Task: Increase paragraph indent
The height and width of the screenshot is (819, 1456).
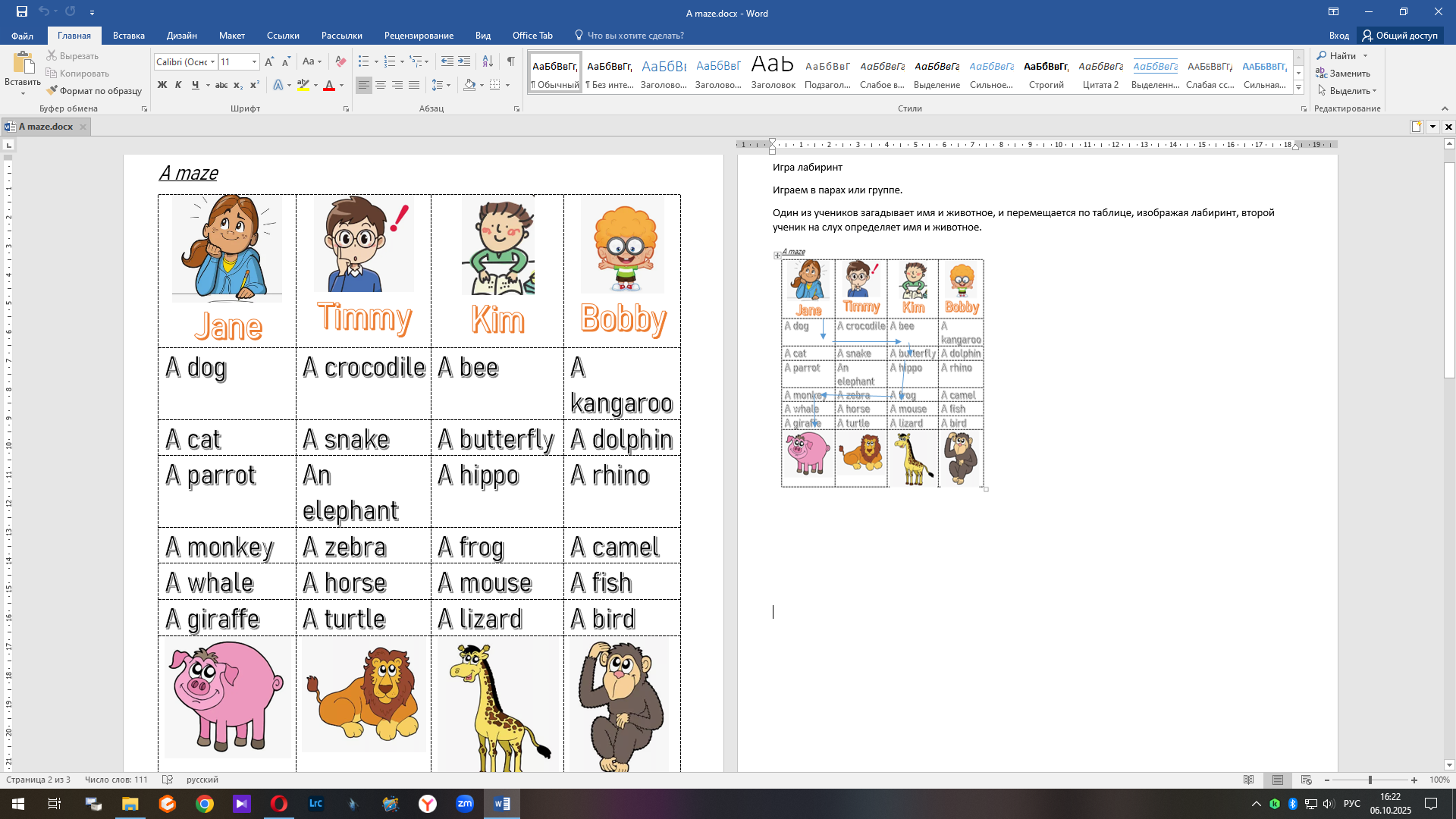Action: tap(464, 62)
